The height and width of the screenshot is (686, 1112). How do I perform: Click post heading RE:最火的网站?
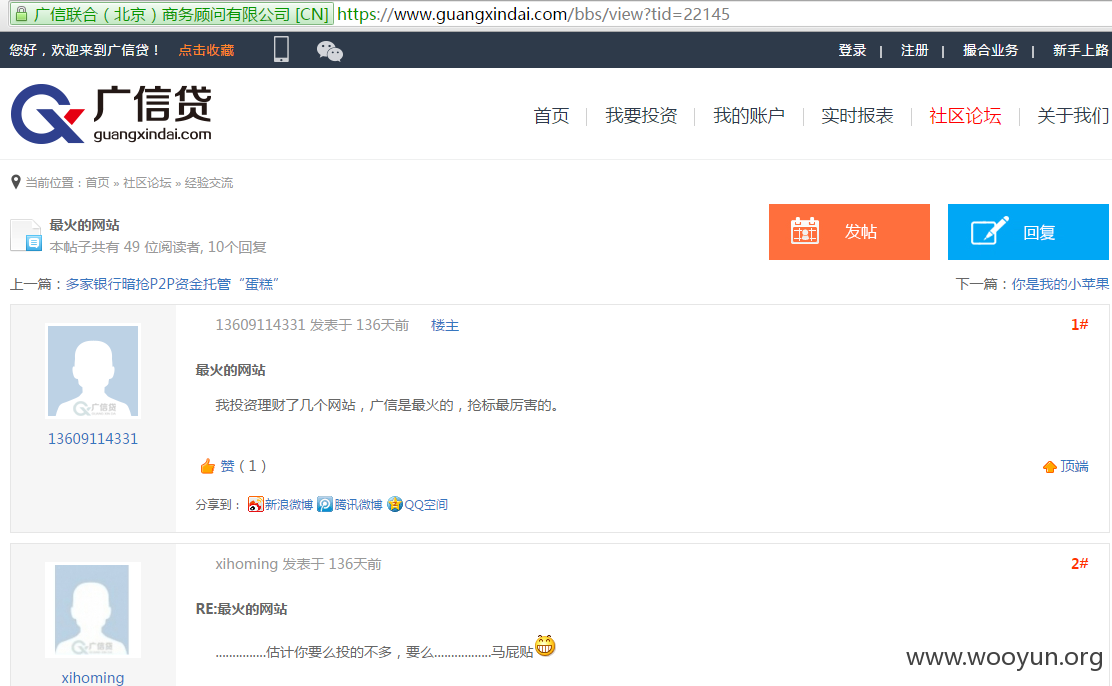tap(241, 609)
